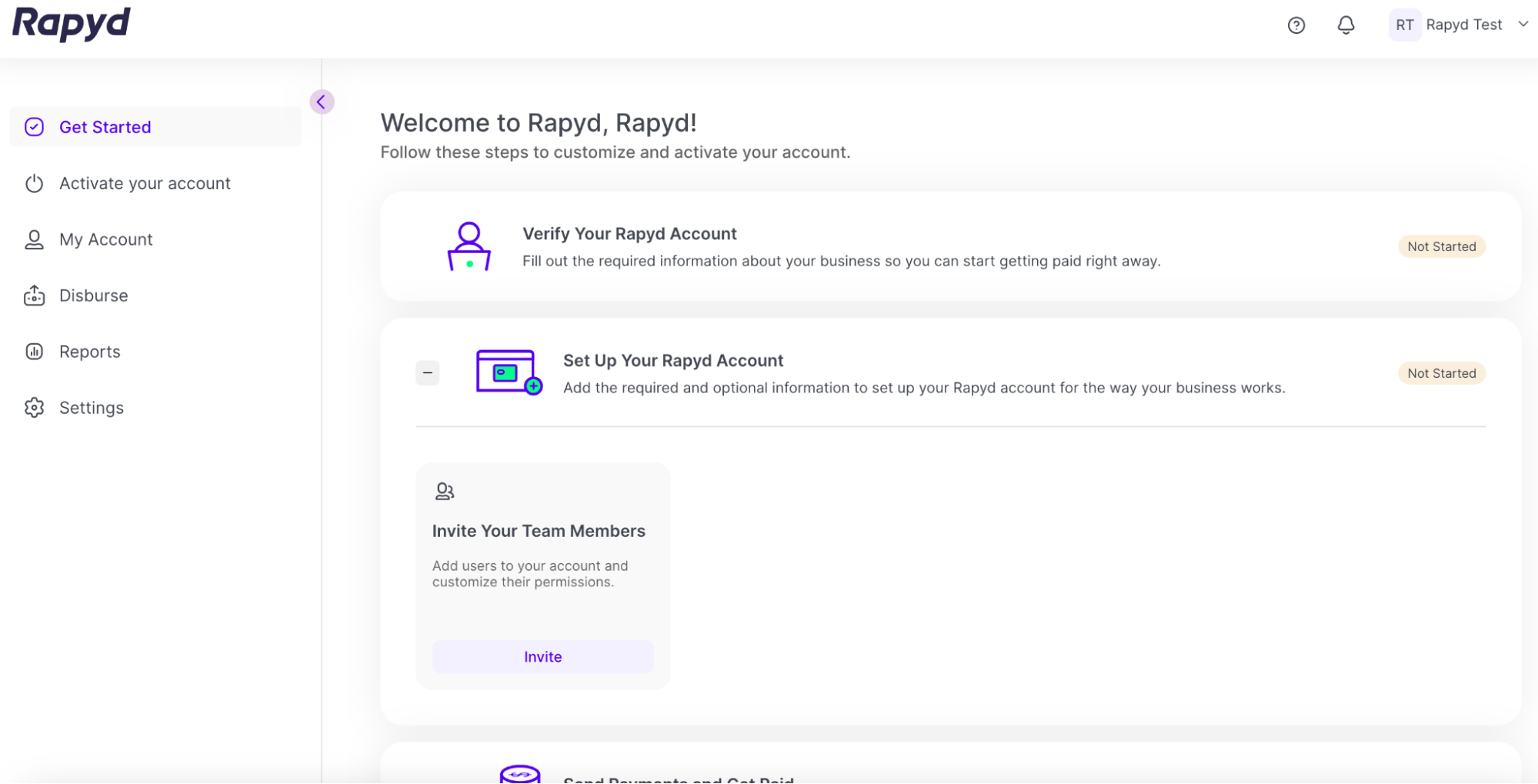The height and width of the screenshot is (784, 1538).
Task: Open the help question mark icon
Action: pos(1296,25)
